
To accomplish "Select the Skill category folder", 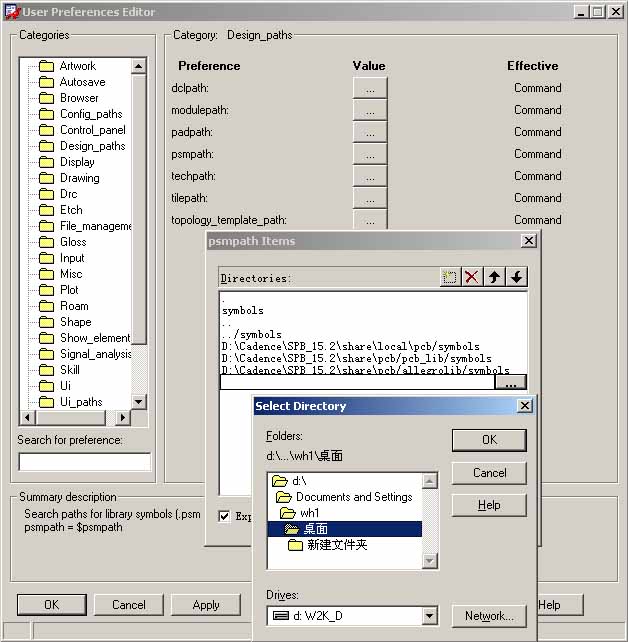I will point(59,370).
